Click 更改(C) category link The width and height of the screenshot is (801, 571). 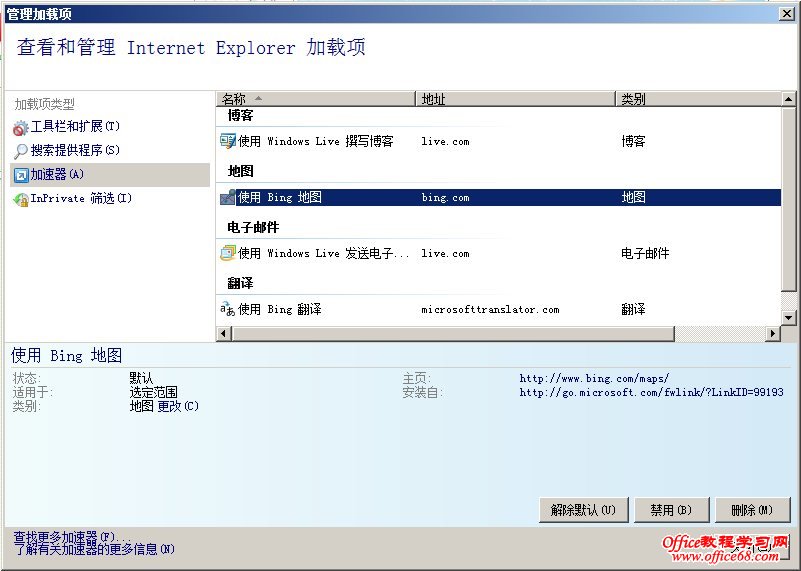pyautogui.click(x=178, y=407)
